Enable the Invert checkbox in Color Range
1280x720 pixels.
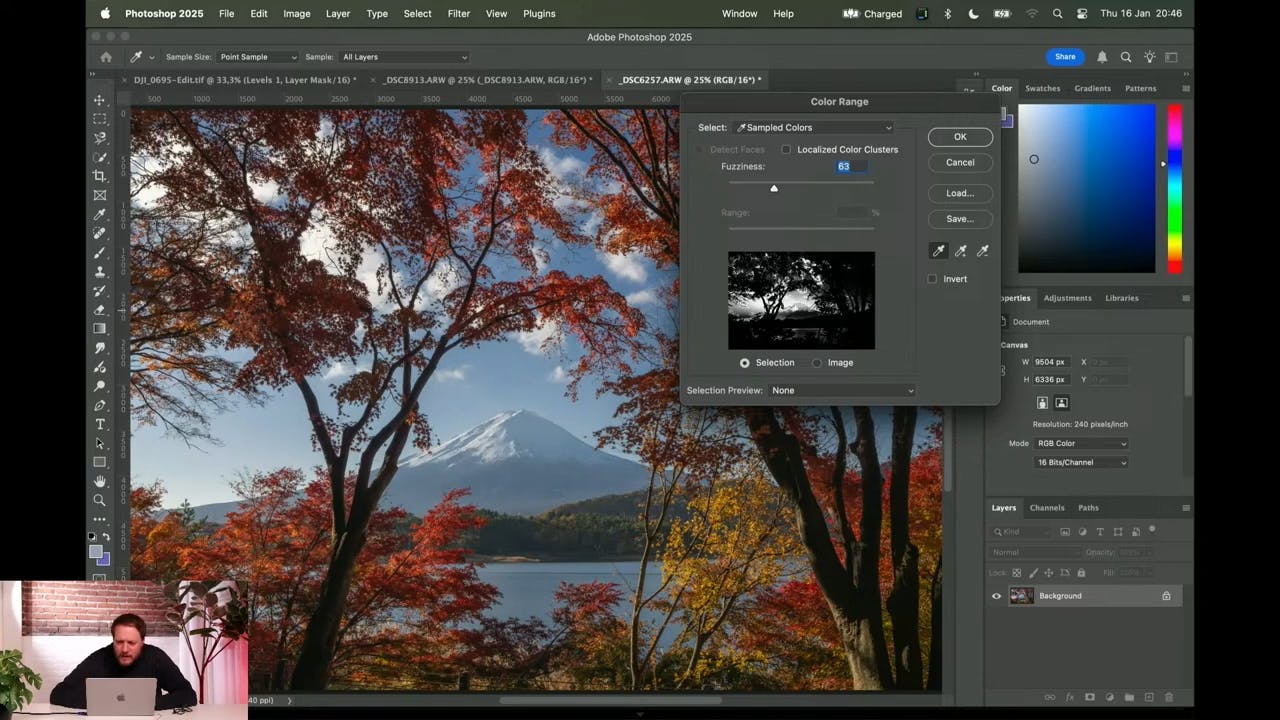(x=932, y=279)
